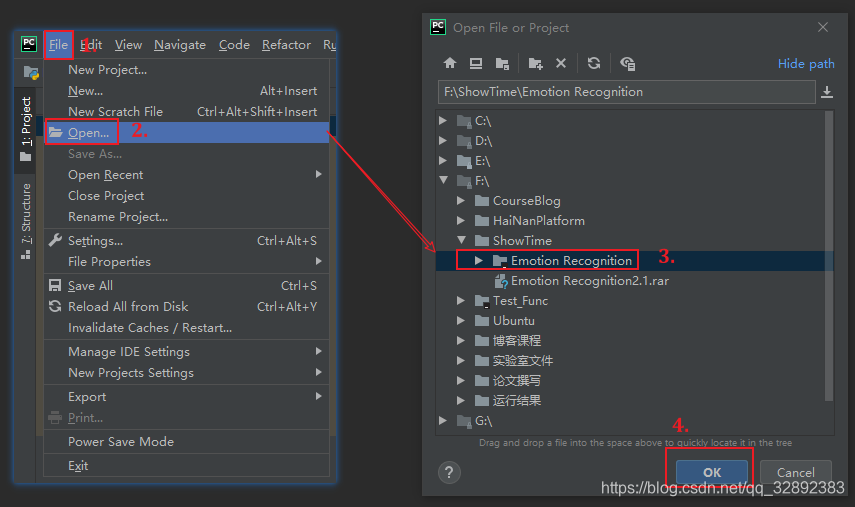Click the Cancel button

pyautogui.click(x=796, y=472)
